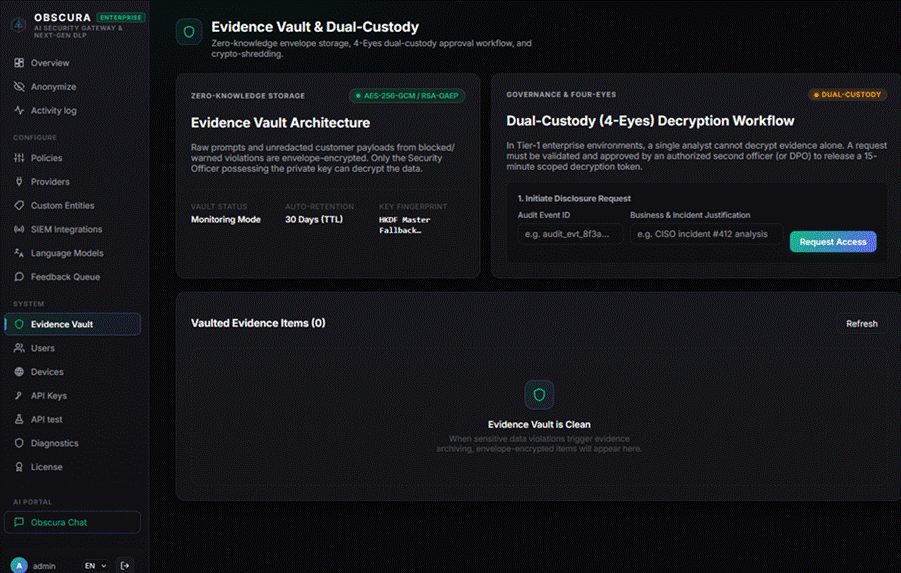901x573 pixels.
Task: Click the Overview grid icon in sidebar
Action: pos(19,63)
